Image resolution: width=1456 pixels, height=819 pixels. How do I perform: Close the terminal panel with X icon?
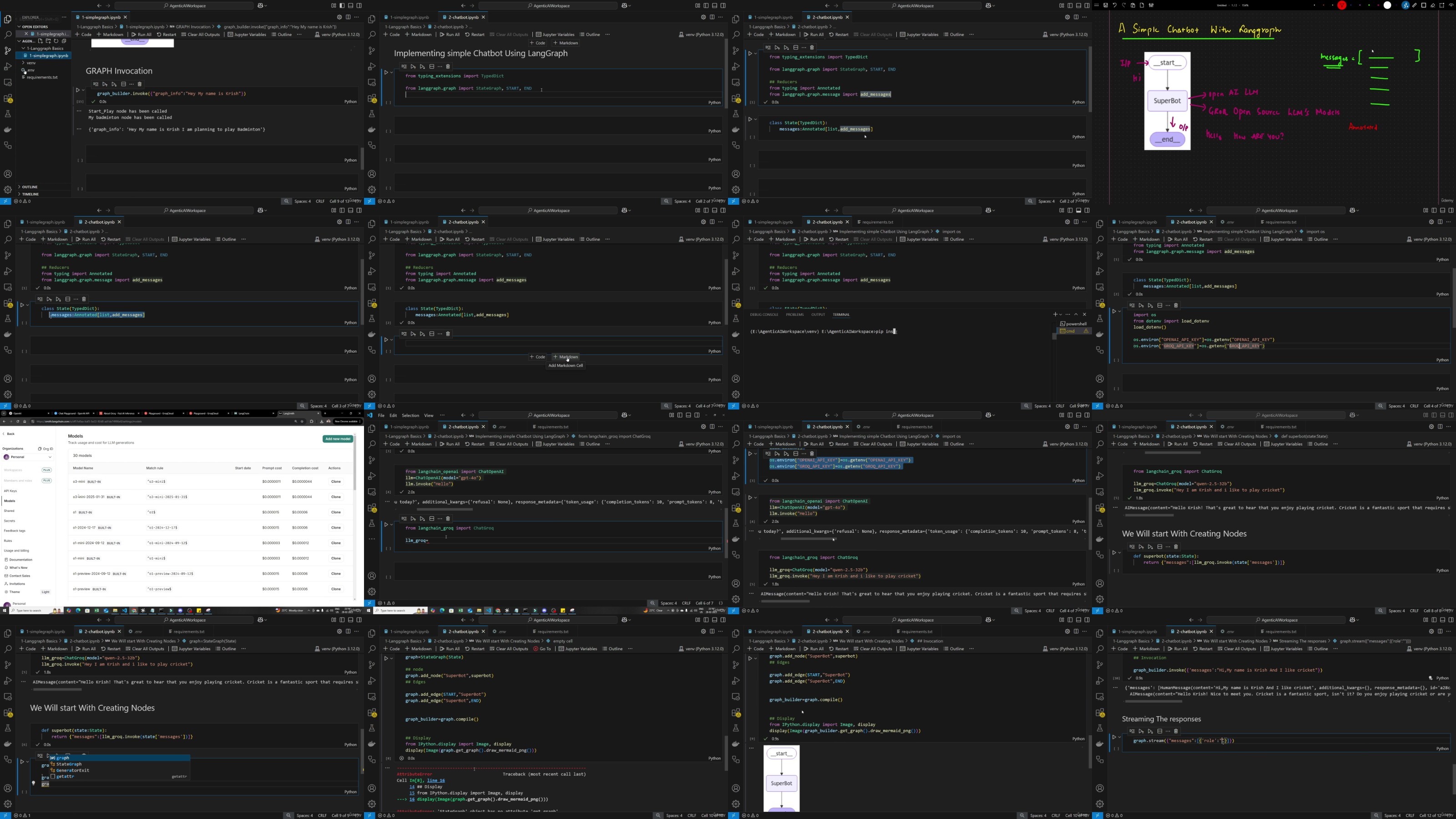(1084, 314)
